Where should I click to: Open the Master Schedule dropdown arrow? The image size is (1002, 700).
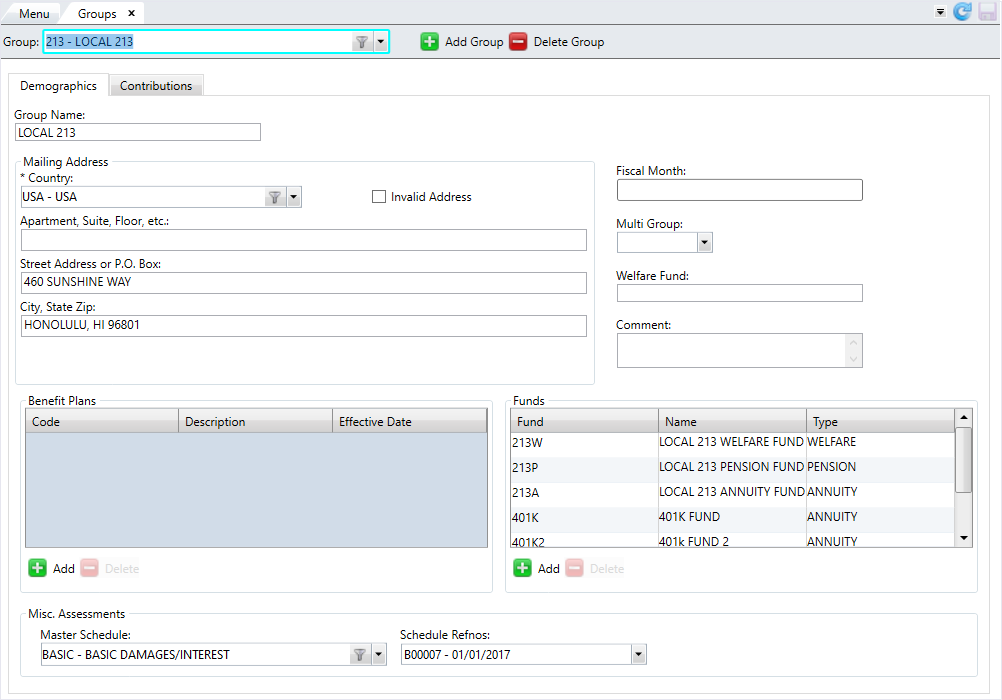pos(379,655)
